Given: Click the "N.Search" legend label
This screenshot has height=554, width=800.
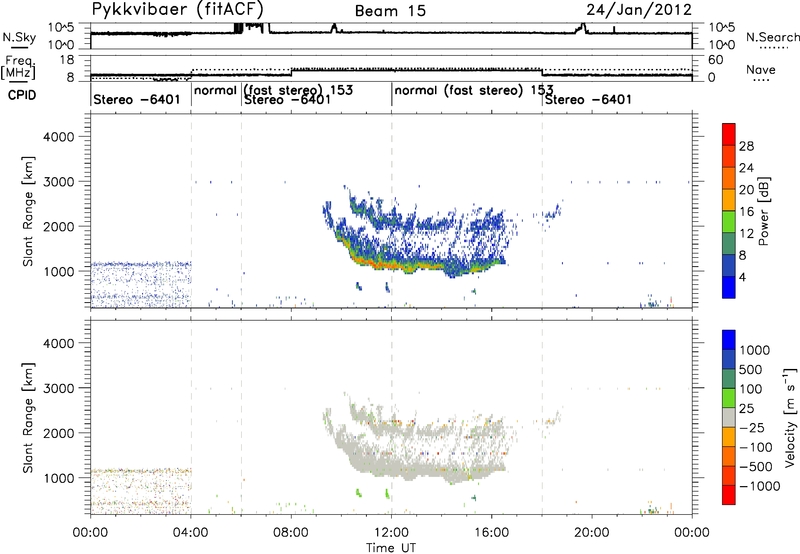Looking at the screenshot, I should 772,37.
